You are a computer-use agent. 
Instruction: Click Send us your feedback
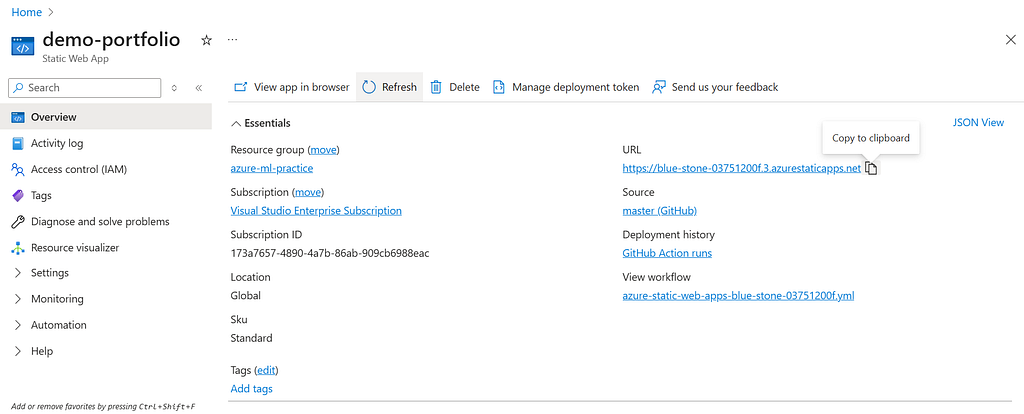coord(715,87)
